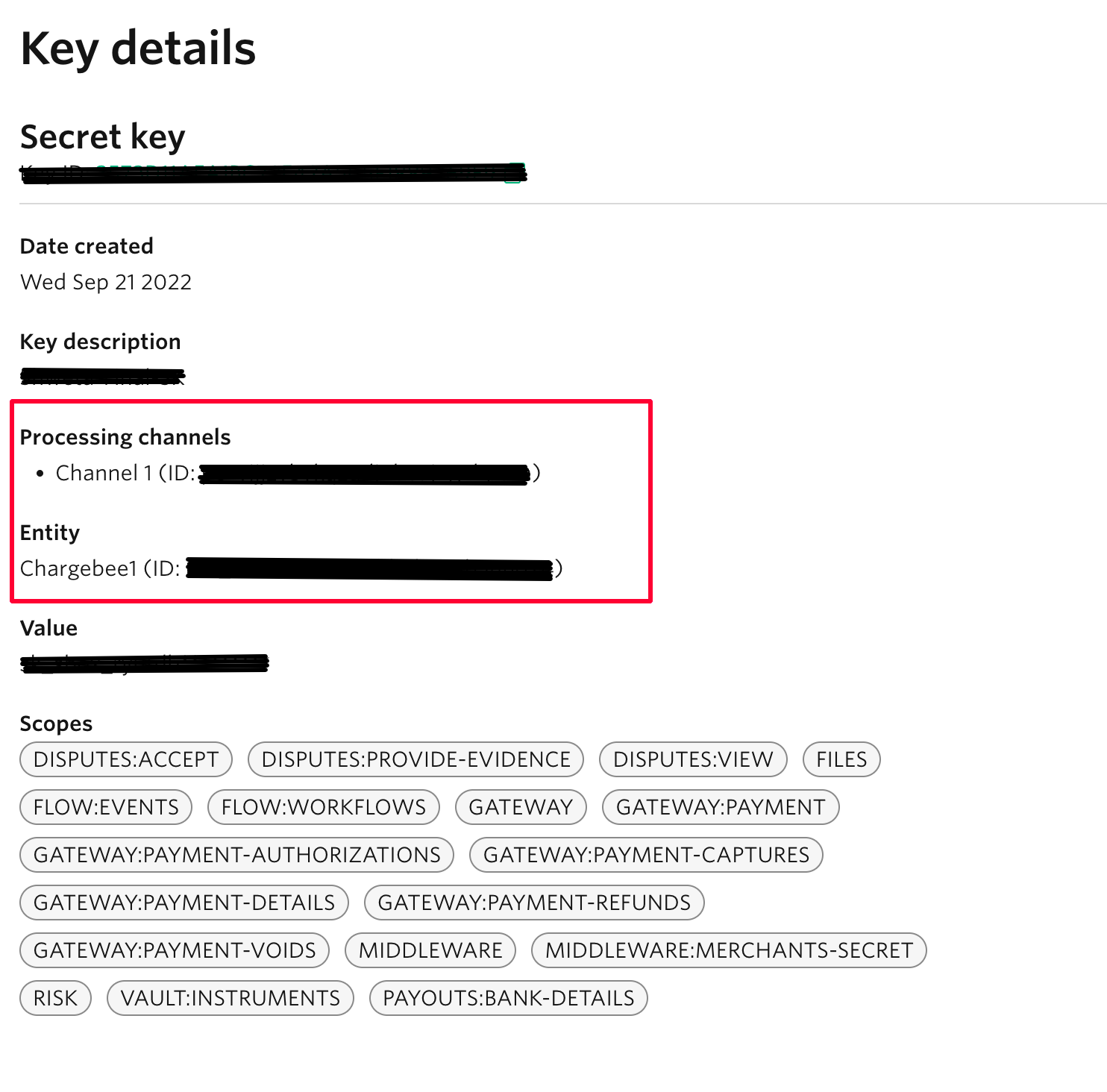This screenshot has width=1107, height=1092.
Task: Click the GATEWAY:PAYMENT-REFUNDS scope tag
Action: point(534,903)
